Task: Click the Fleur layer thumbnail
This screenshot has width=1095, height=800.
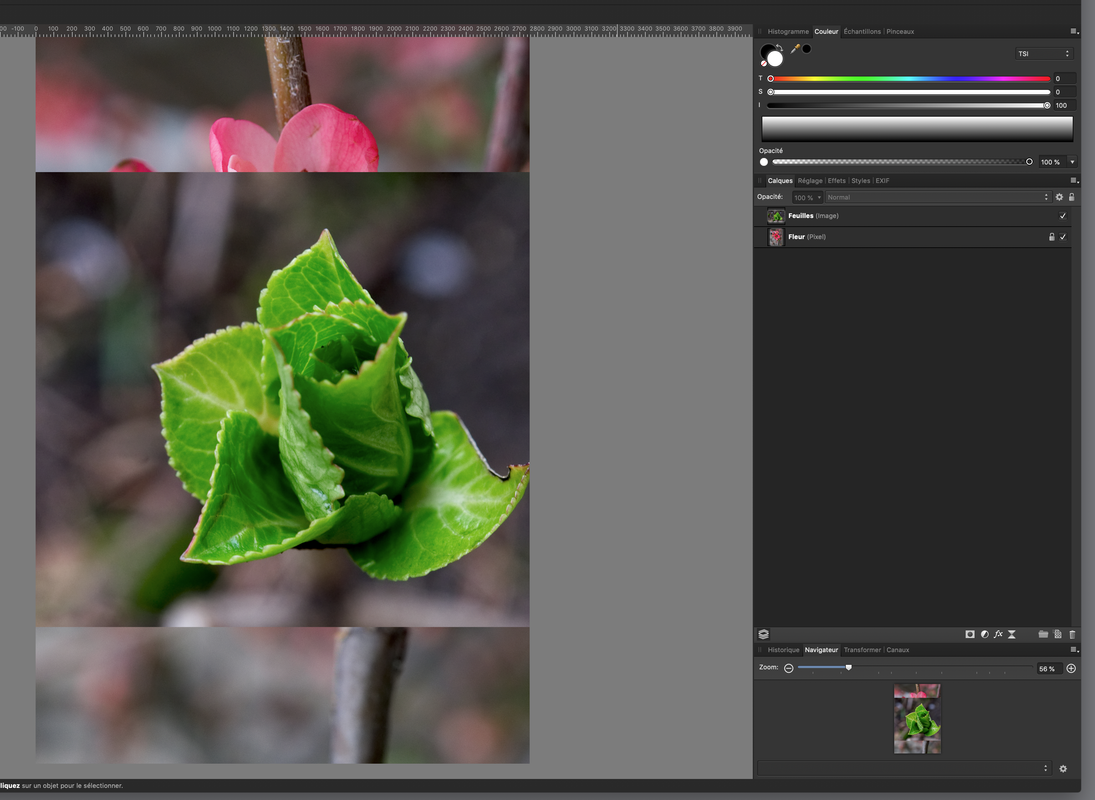Action: 776,237
